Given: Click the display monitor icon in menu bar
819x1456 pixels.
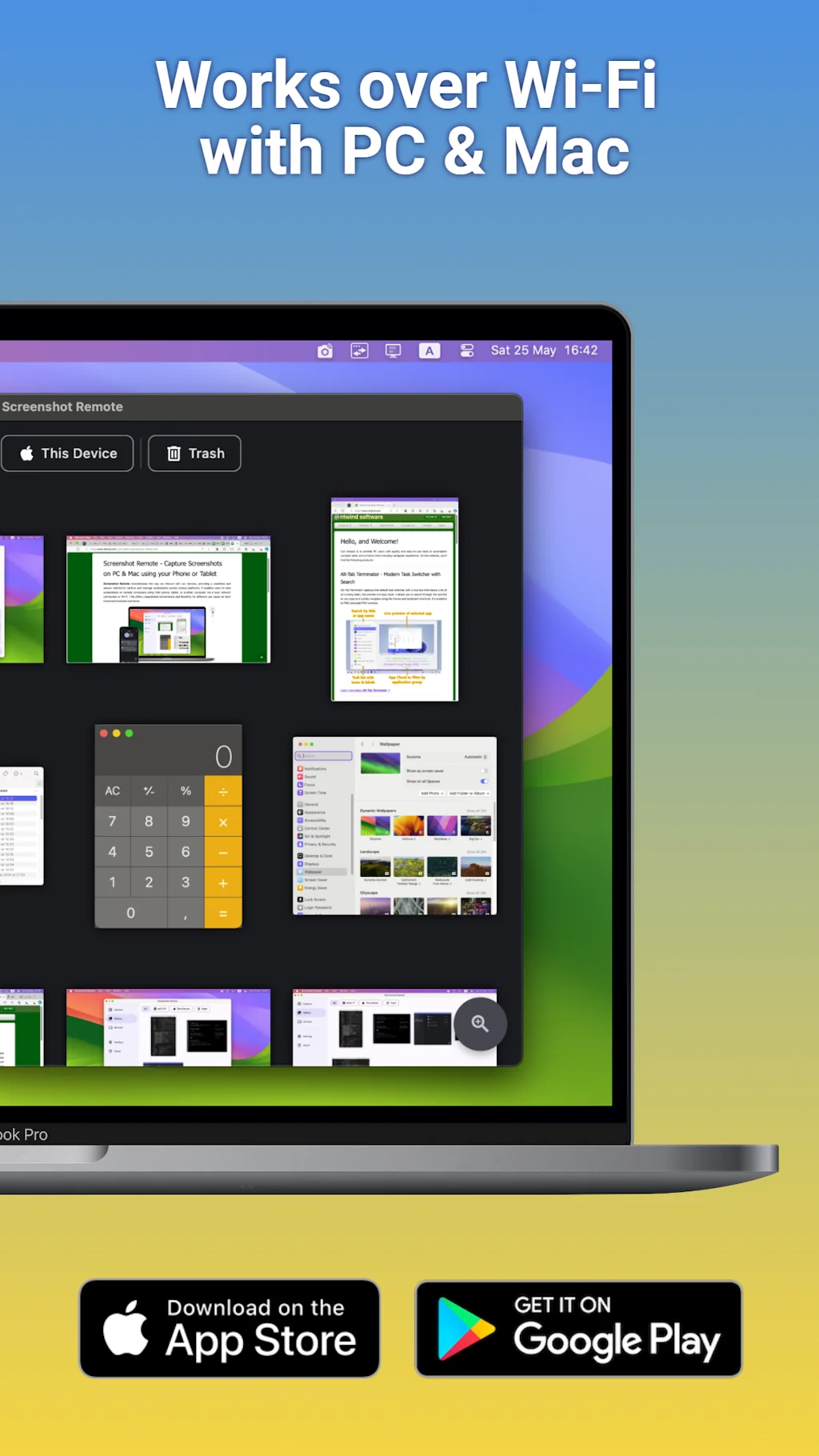Looking at the screenshot, I should tap(393, 351).
